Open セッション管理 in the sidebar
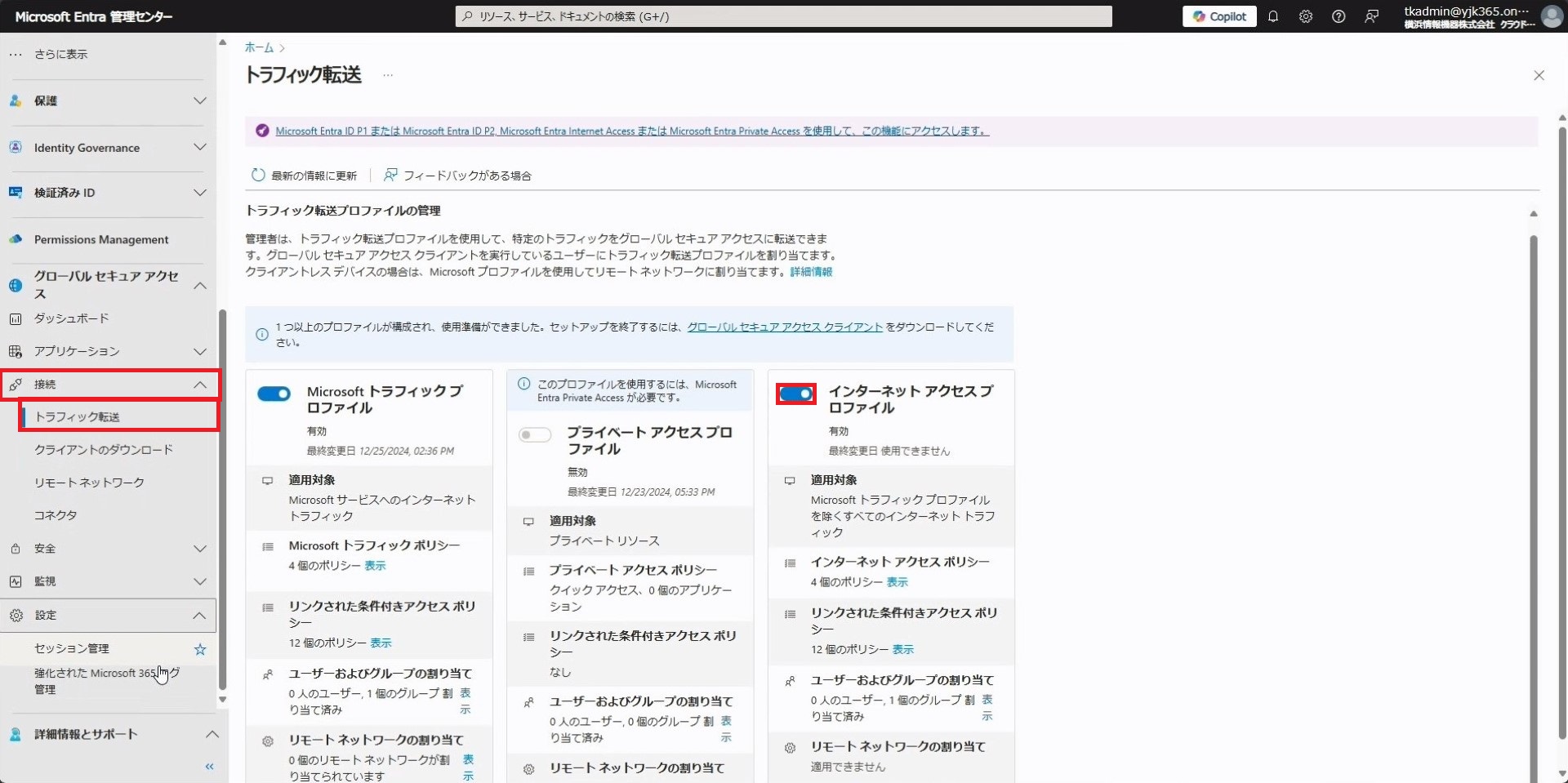 coord(72,648)
